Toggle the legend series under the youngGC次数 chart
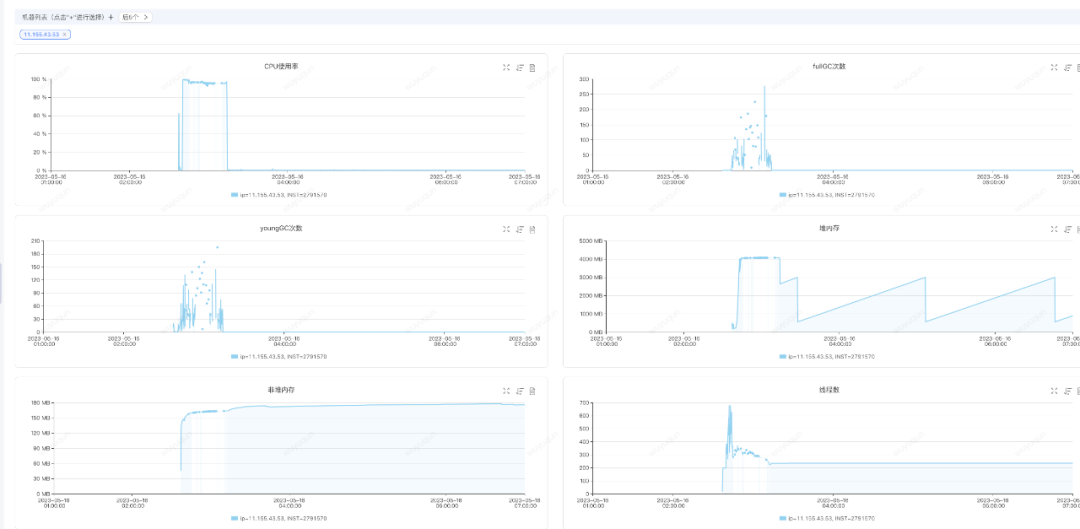Viewport: 1080px width, 529px height. coord(279,356)
